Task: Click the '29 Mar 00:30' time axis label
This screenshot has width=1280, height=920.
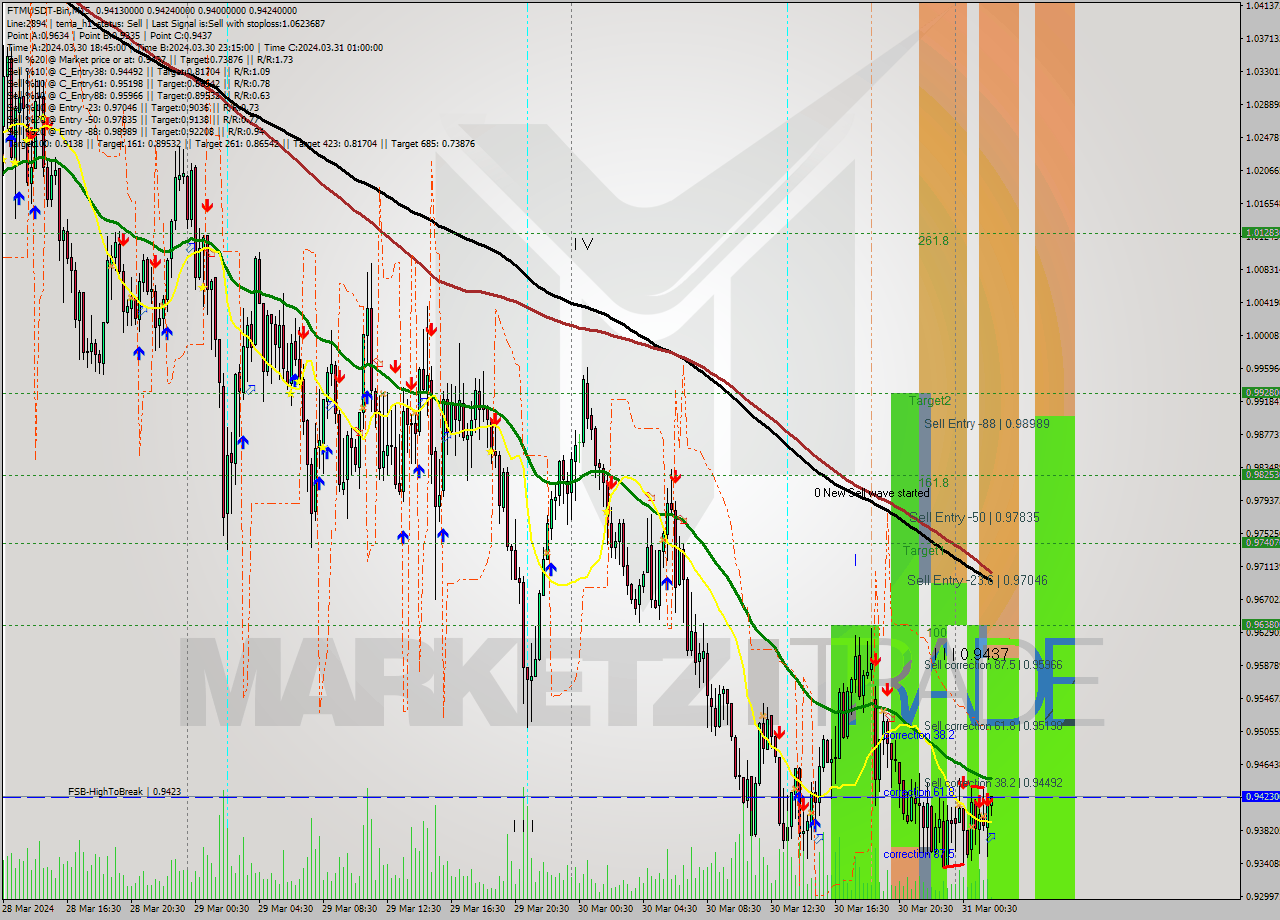Action: [x=222, y=909]
